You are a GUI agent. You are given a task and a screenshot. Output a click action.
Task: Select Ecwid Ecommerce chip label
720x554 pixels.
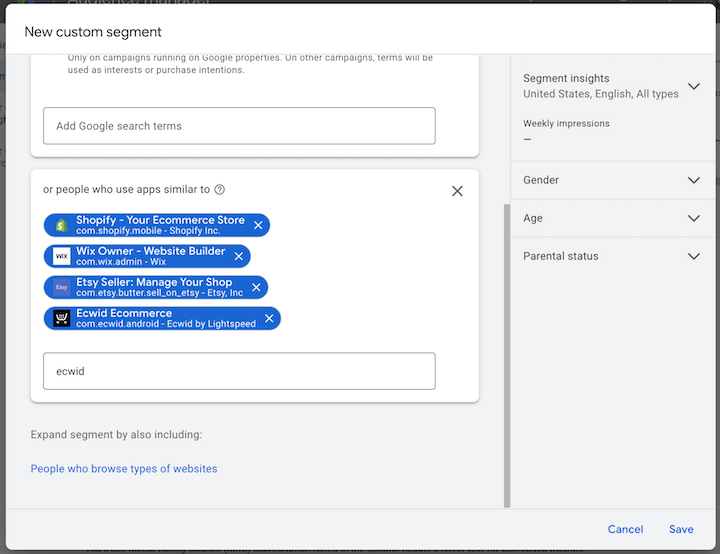124,313
